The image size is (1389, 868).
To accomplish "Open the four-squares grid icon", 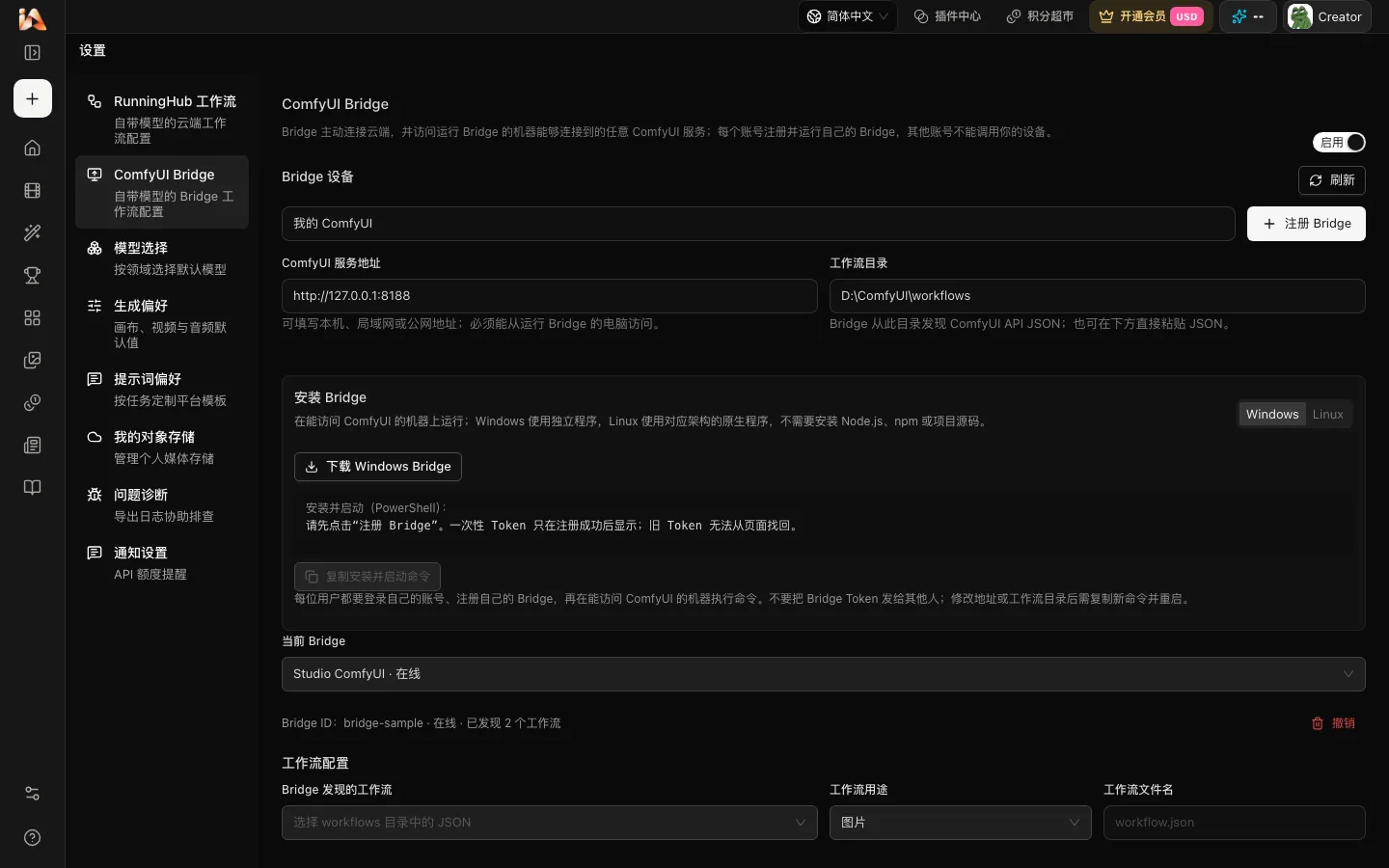I will [32, 317].
